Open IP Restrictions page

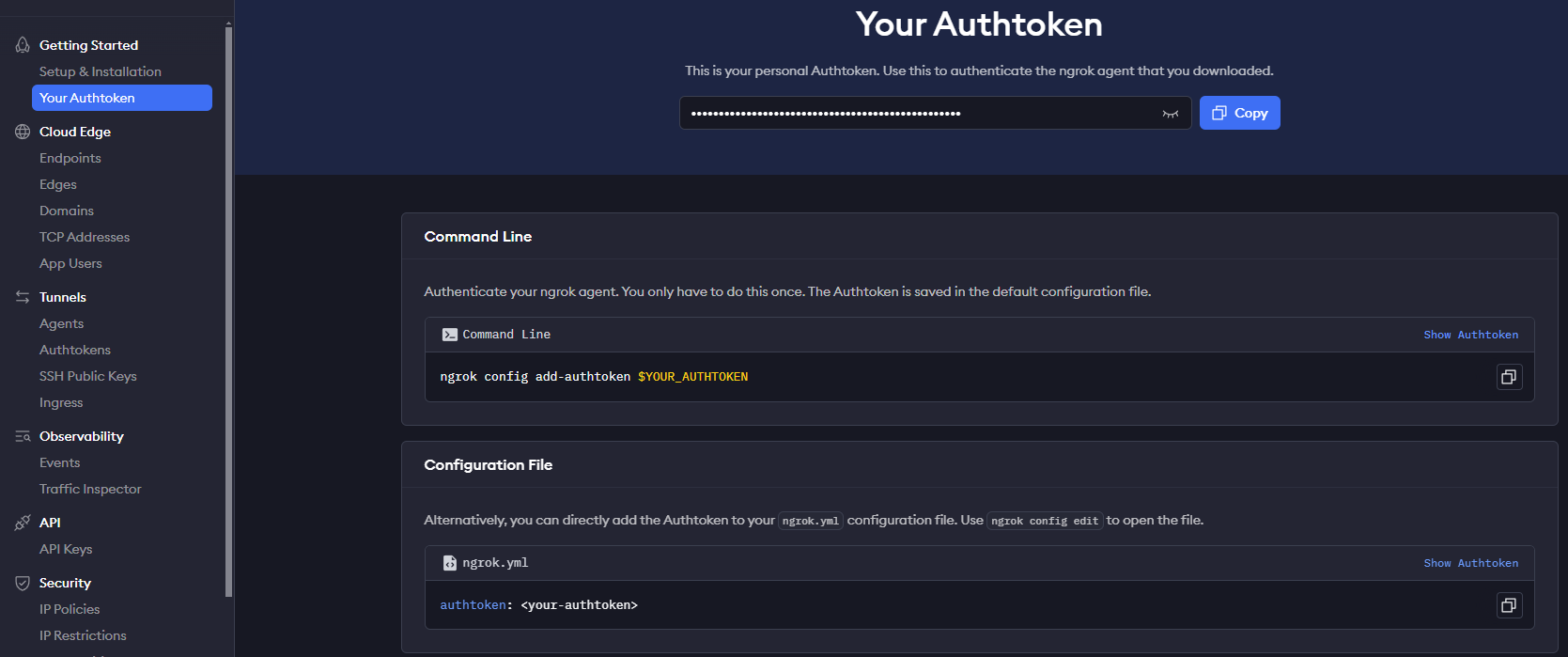click(83, 635)
